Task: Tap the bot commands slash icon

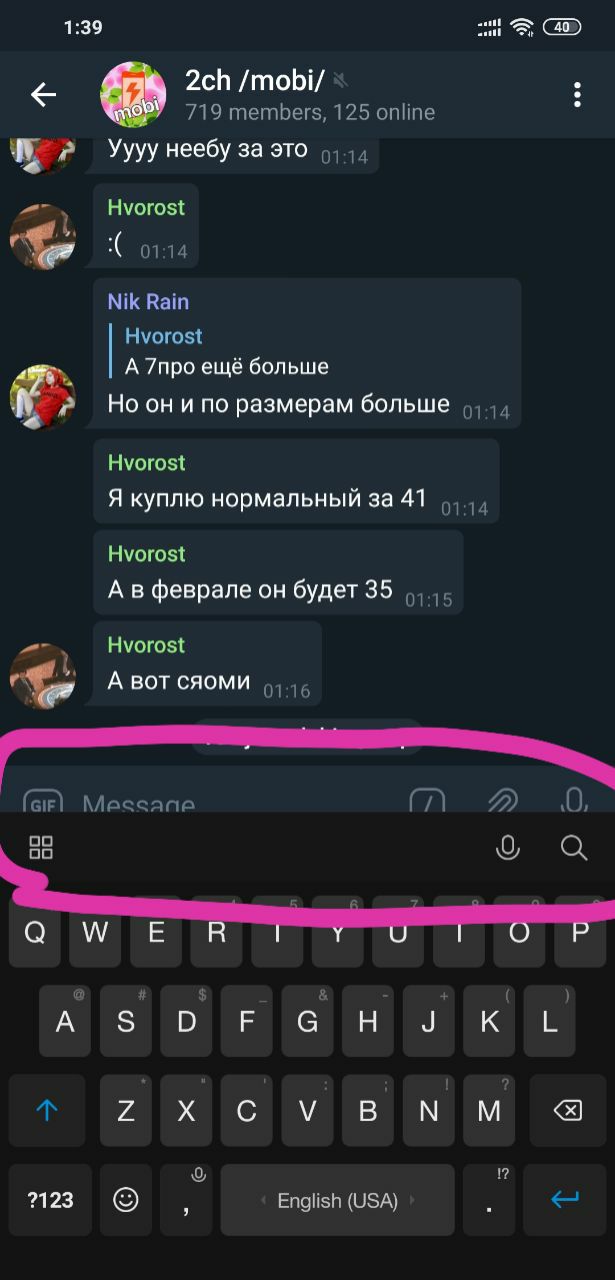Action: tap(427, 801)
